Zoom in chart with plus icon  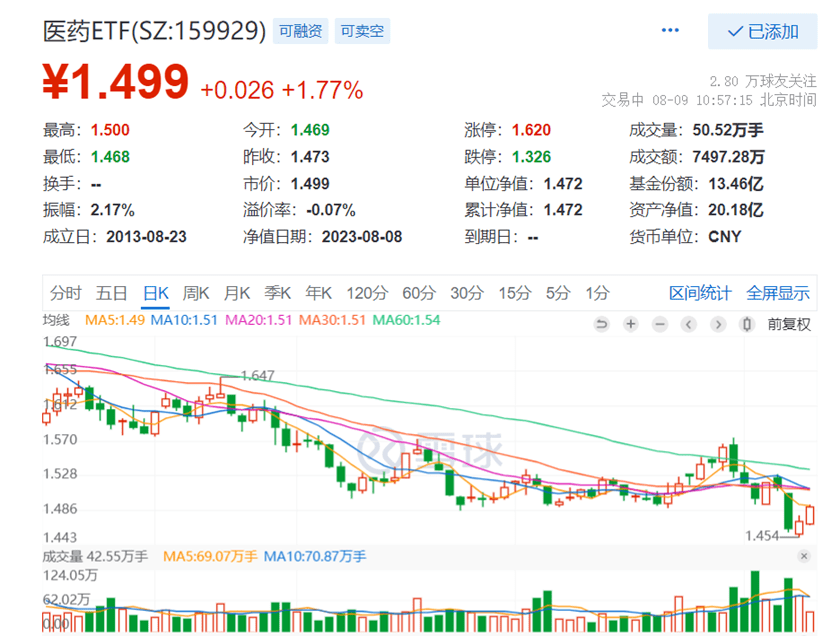[631, 324]
